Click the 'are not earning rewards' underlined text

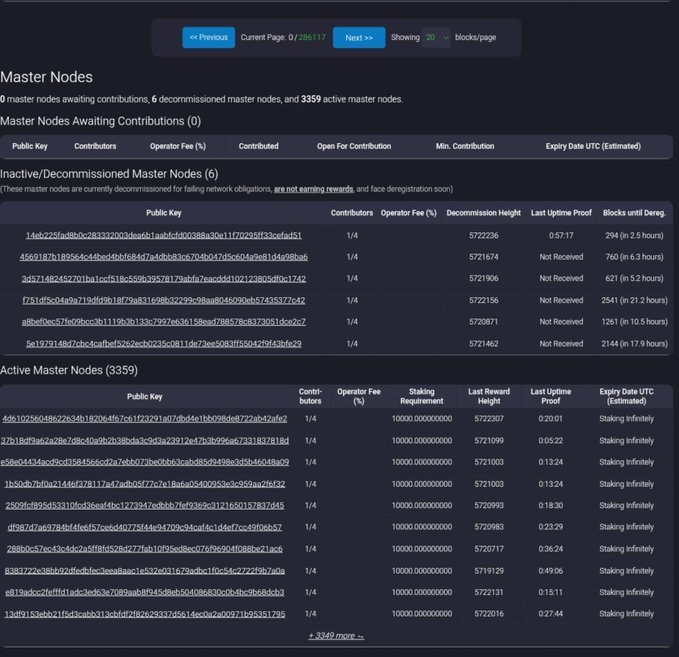pyautogui.click(x=314, y=189)
